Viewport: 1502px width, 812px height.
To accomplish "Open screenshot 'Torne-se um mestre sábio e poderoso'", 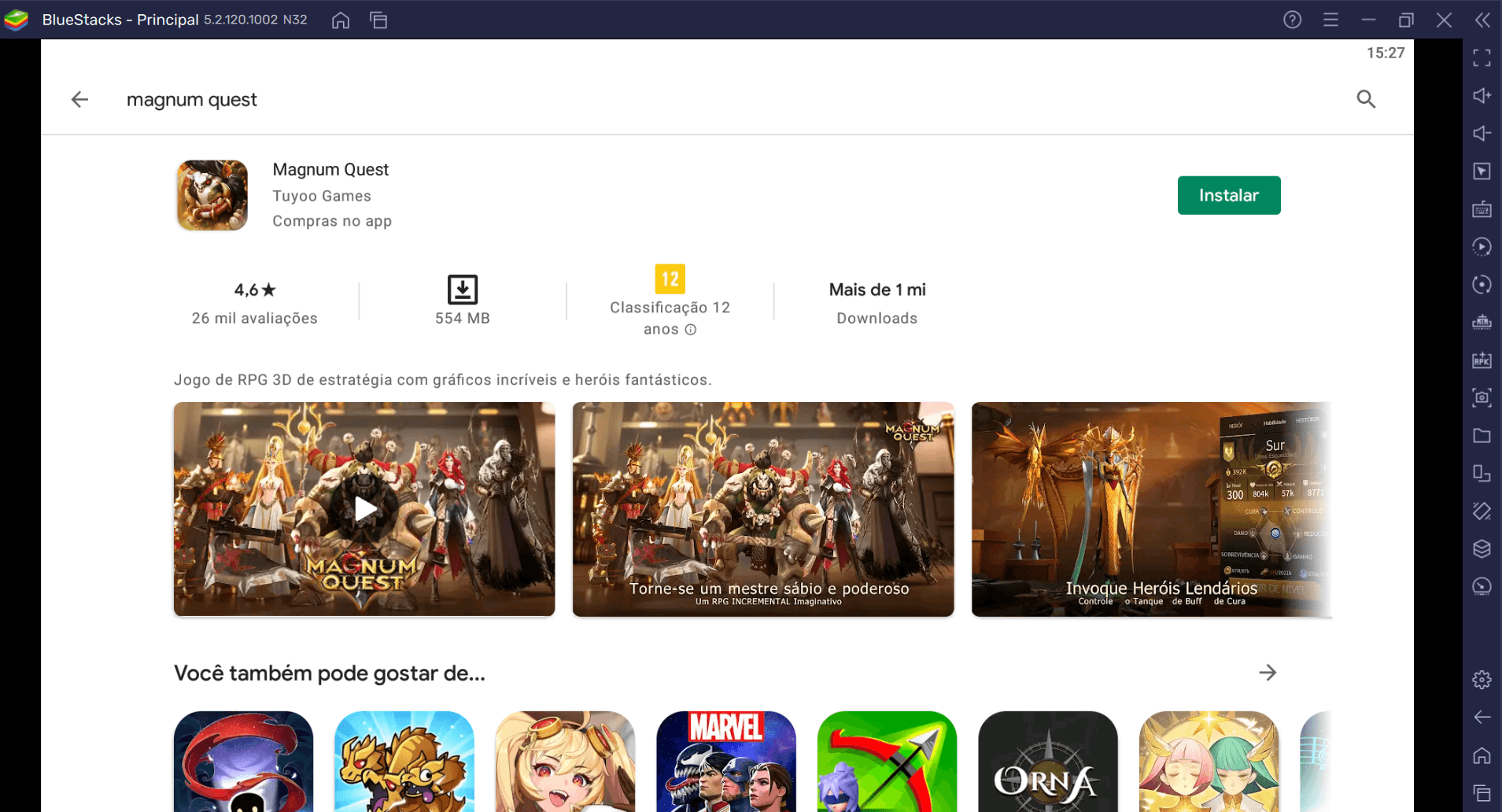I will pos(763,509).
